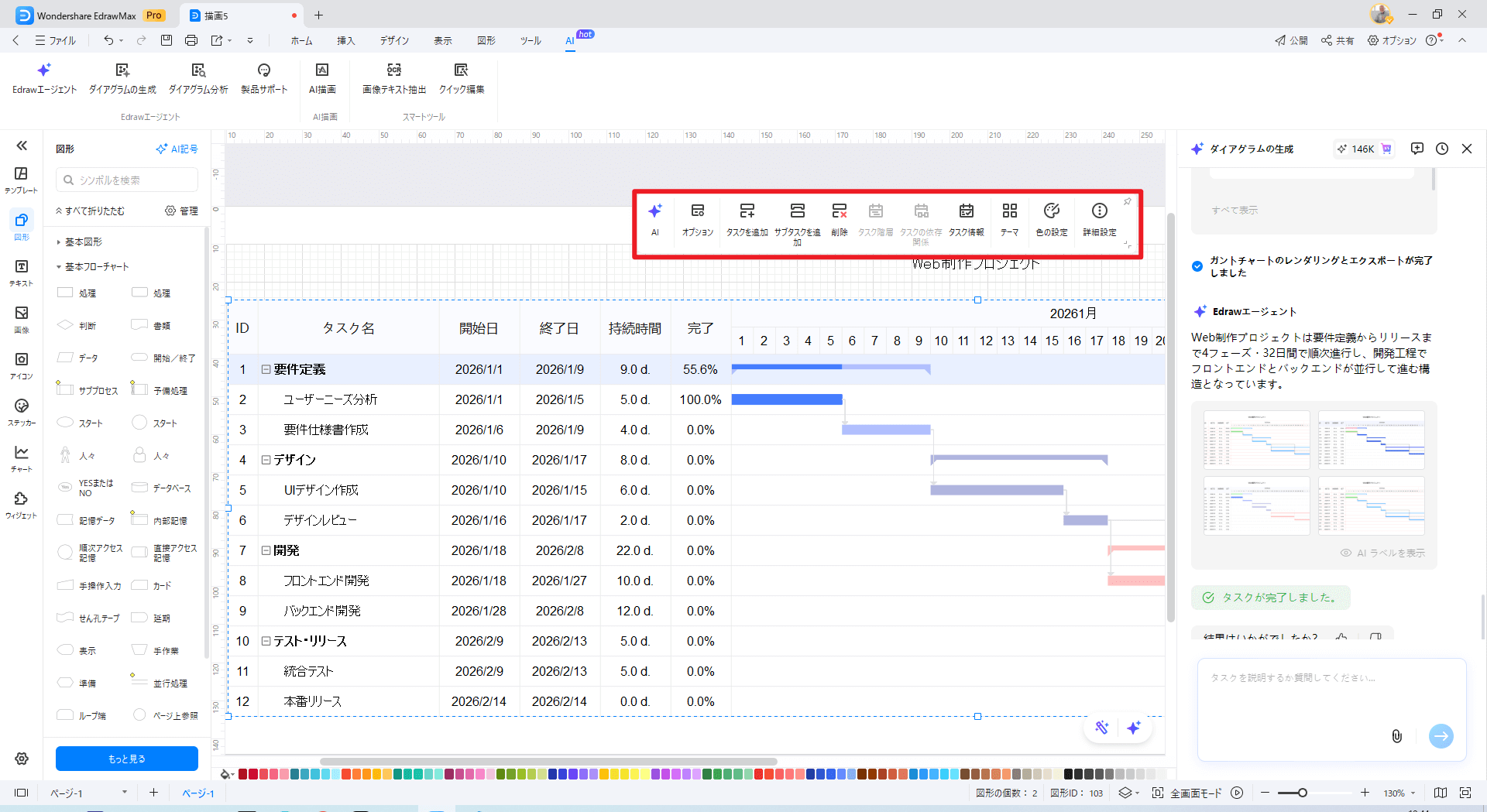Collapse the デザイン task group
Image resolution: width=1487 pixels, height=812 pixels.
pyautogui.click(x=266, y=461)
